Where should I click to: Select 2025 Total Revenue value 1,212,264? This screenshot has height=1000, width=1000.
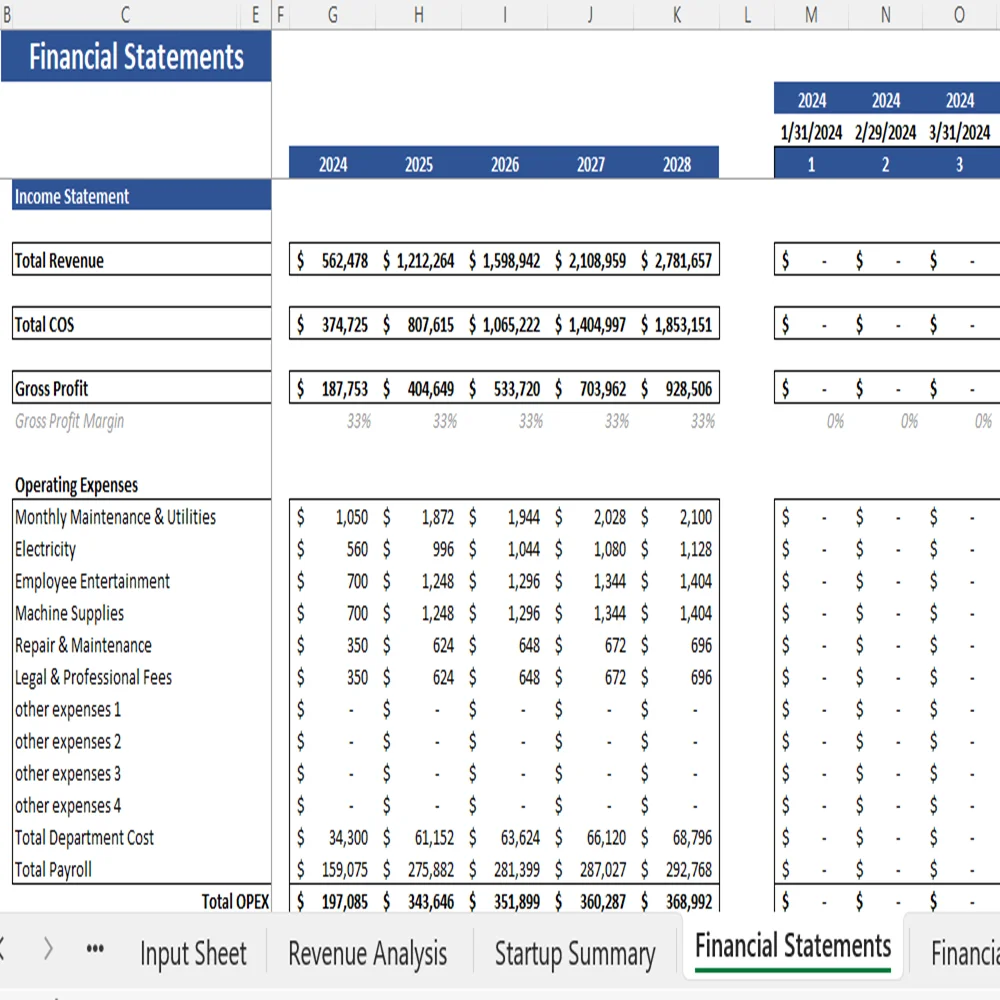(x=418, y=260)
